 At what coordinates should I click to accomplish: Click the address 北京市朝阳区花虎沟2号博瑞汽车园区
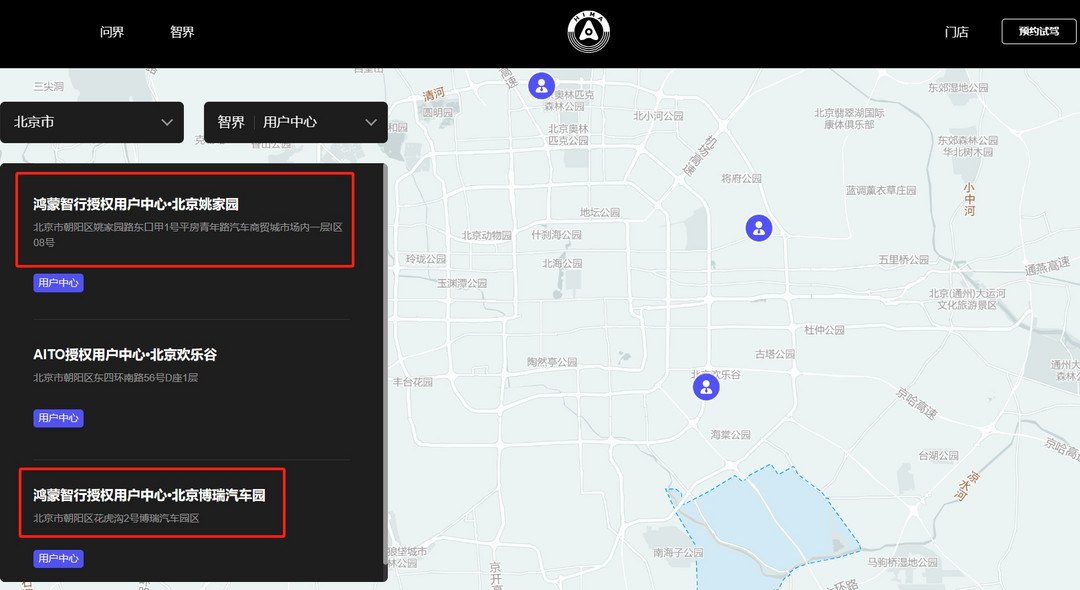click(x=116, y=518)
